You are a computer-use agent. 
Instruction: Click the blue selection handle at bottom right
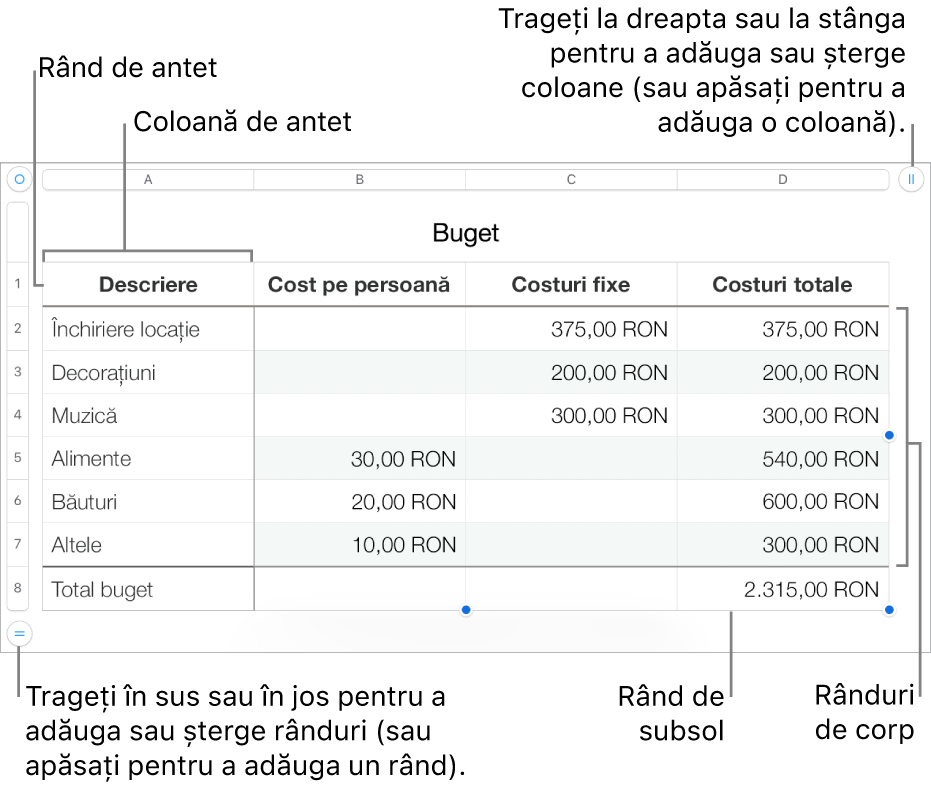[x=889, y=610]
